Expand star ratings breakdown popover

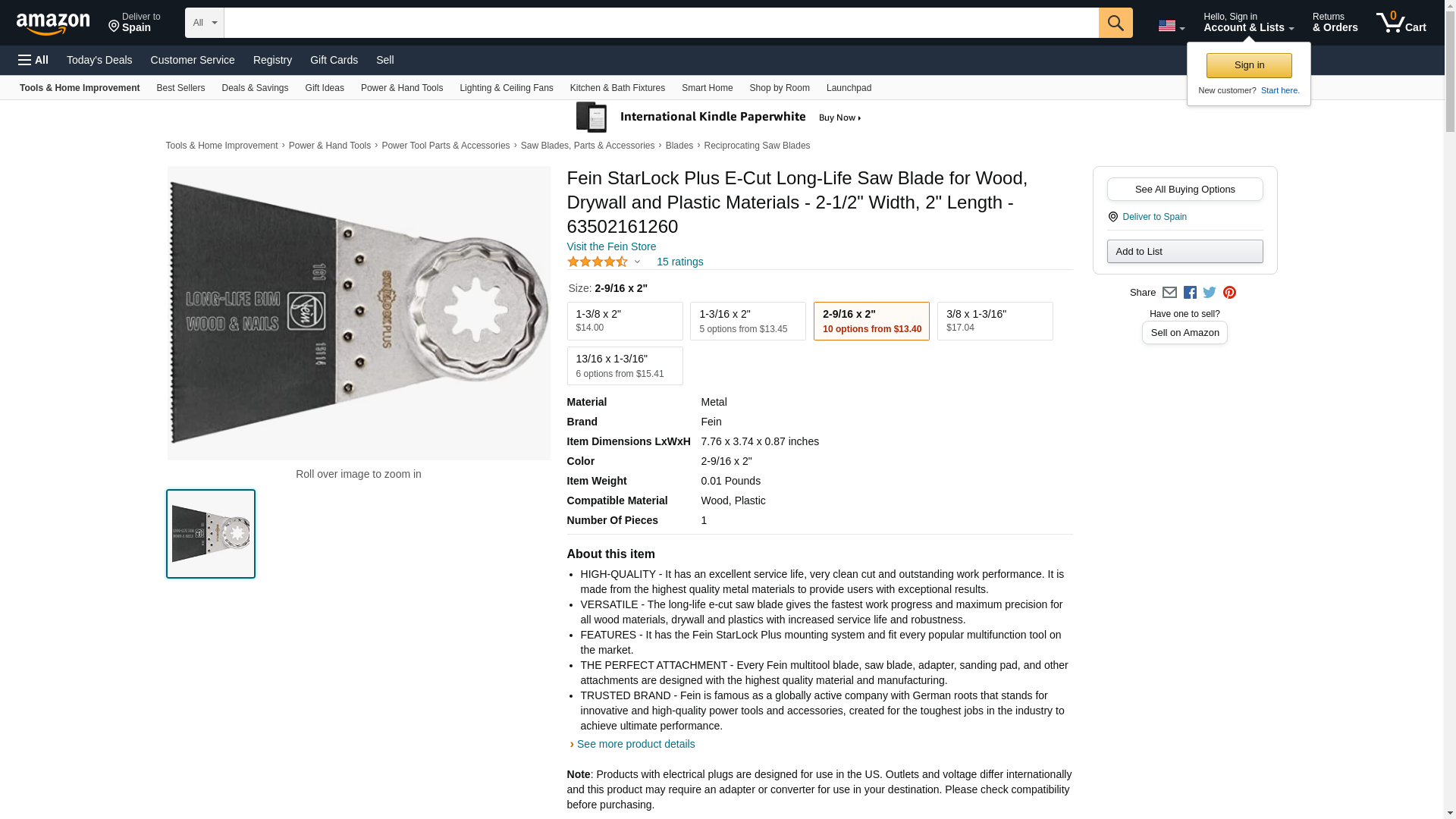tap(636, 262)
